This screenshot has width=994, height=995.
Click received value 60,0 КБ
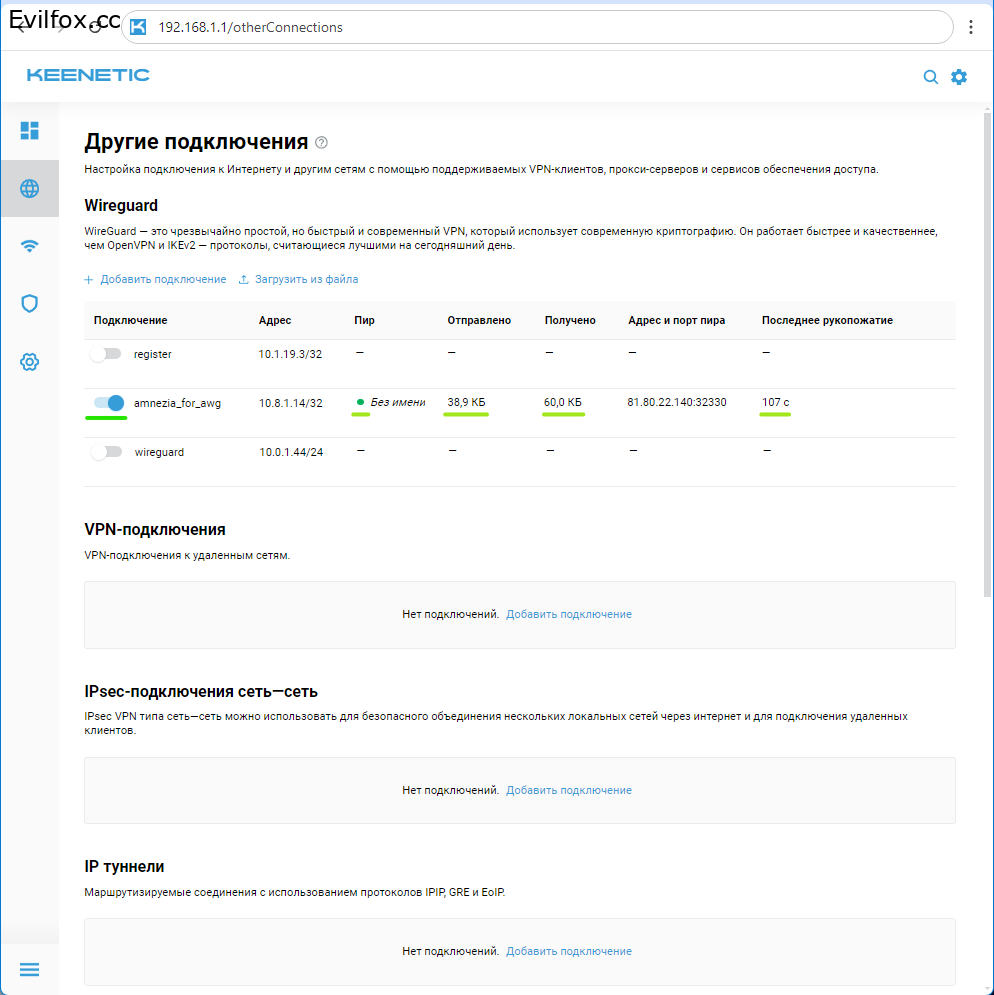pos(562,402)
